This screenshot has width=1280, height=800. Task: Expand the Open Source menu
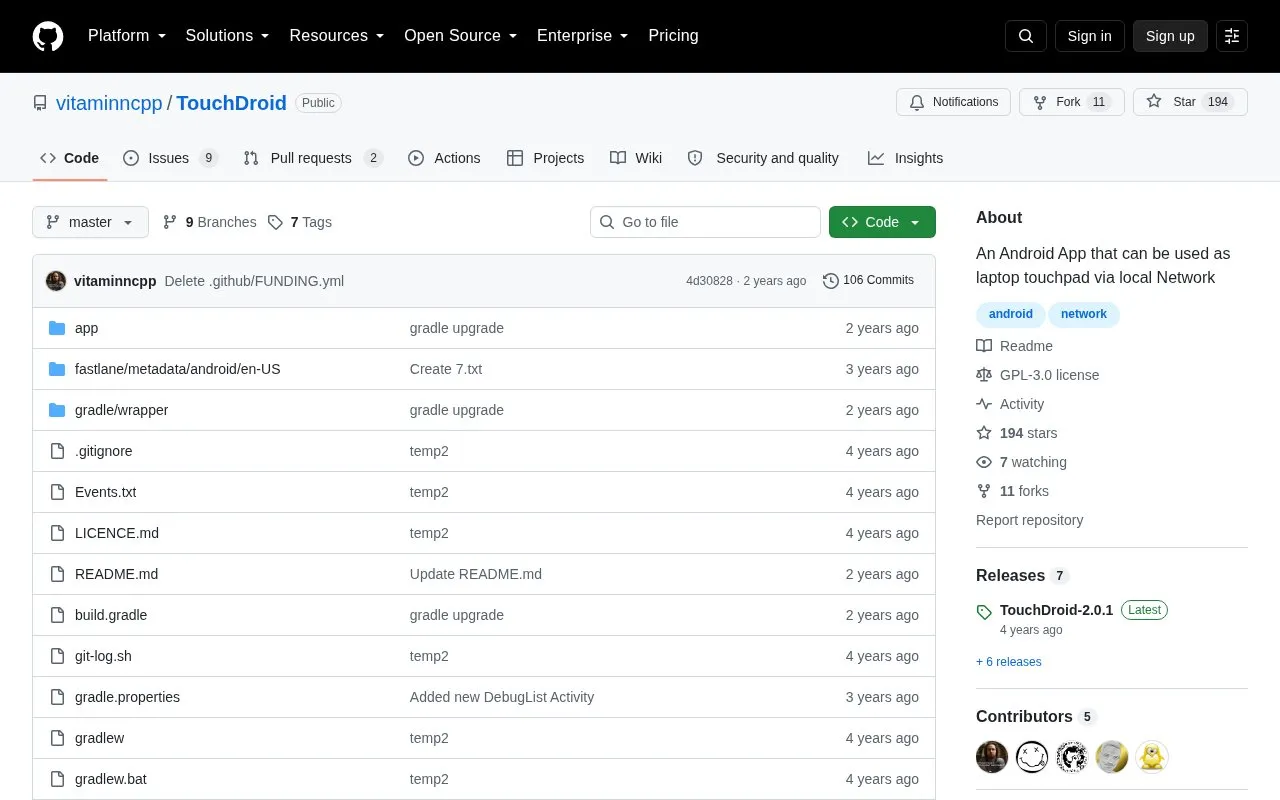coord(461,36)
